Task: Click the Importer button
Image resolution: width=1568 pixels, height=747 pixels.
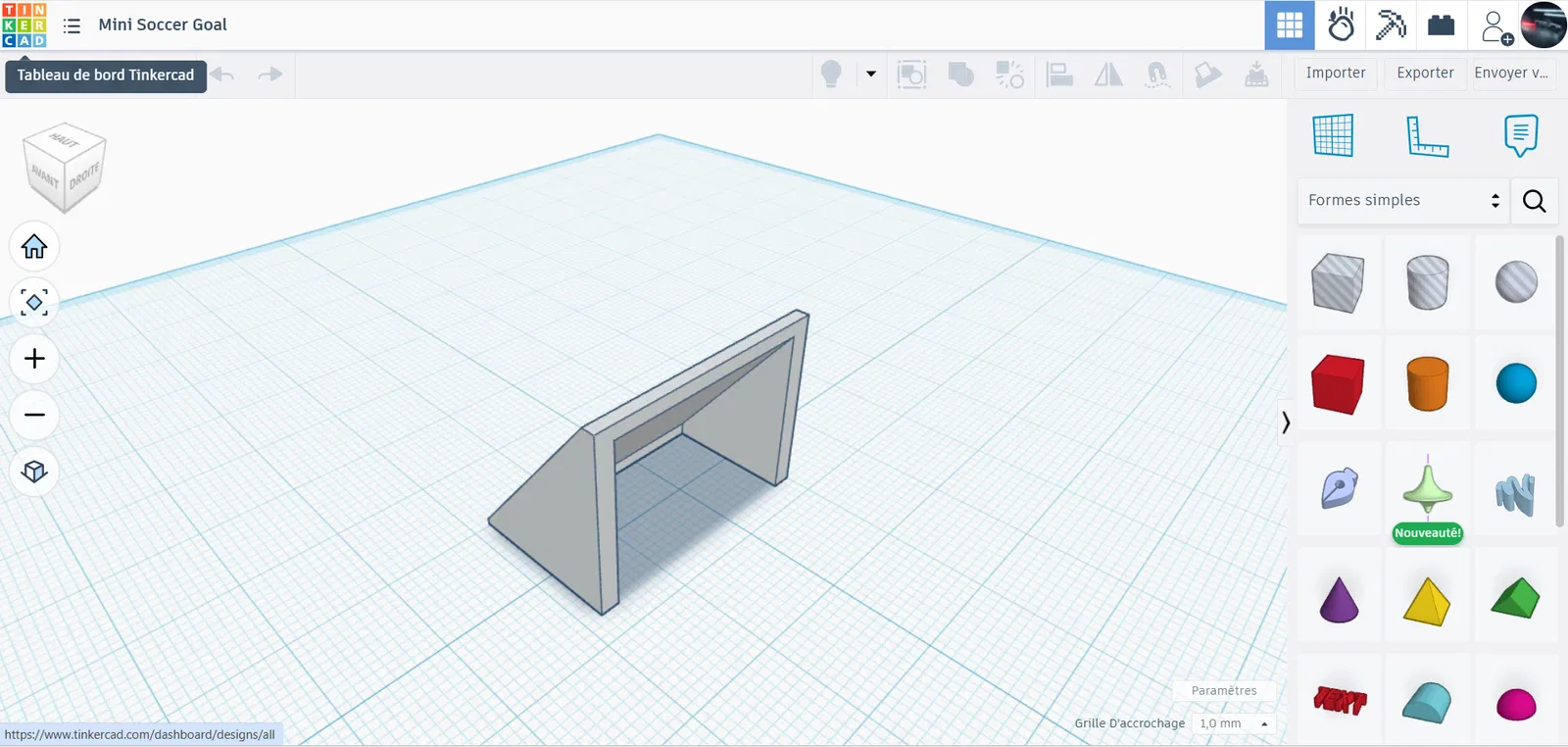Action: [1336, 74]
